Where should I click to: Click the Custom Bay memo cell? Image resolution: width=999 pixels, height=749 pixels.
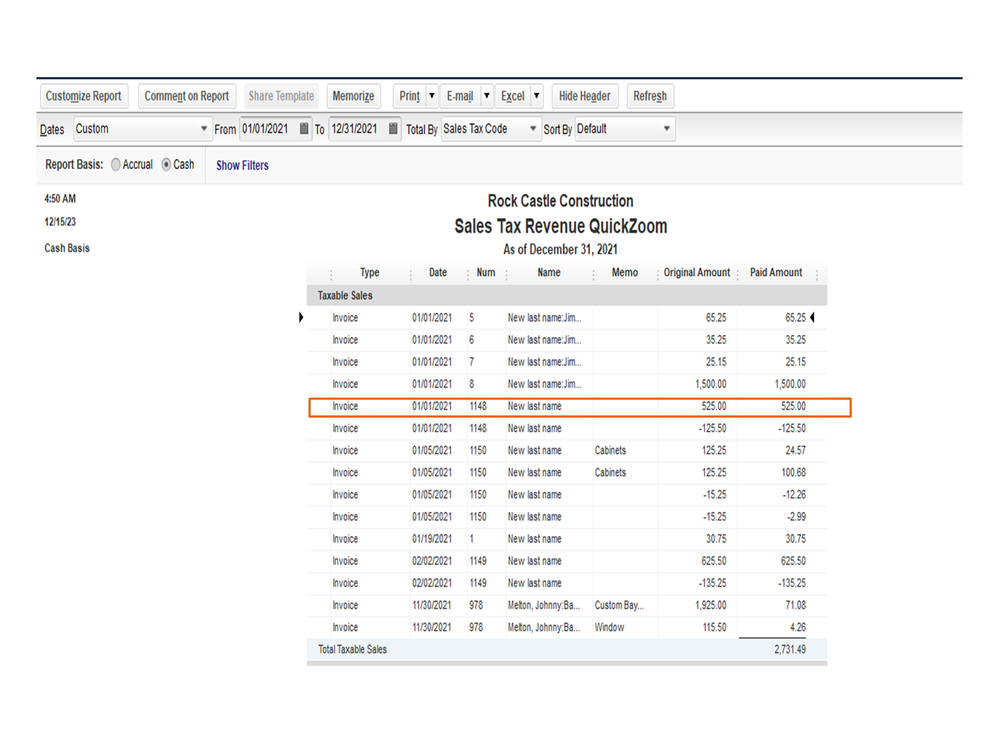[x=619, y=605]
